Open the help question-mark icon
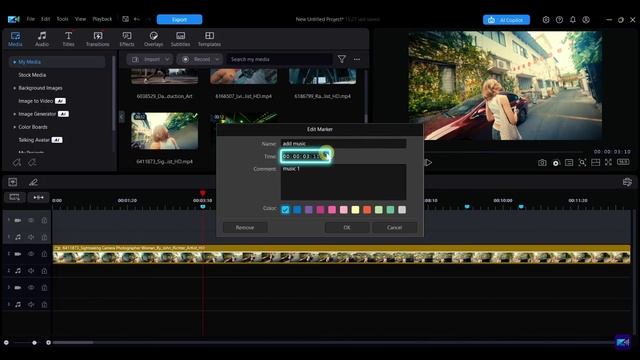The width and height of the screenshot is (640, 360). point(559,20)
